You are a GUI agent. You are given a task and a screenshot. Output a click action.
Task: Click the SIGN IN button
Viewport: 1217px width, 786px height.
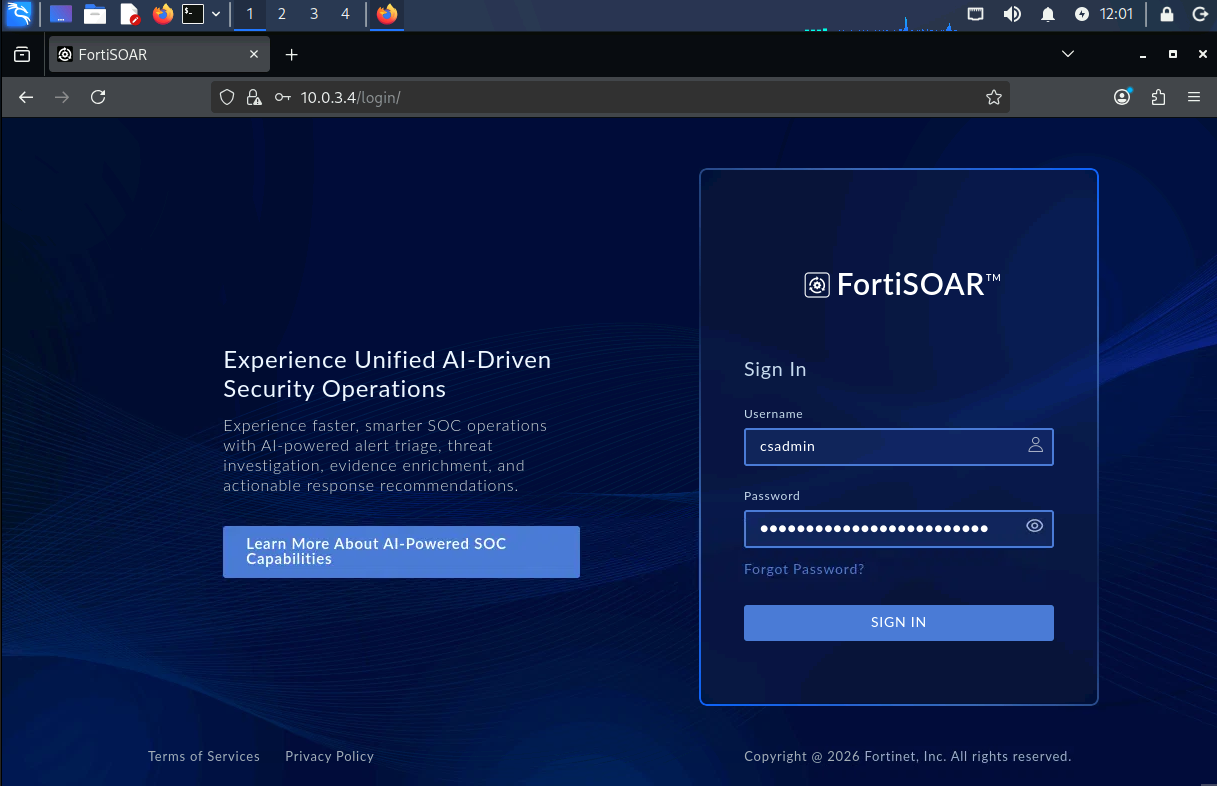(899, 622)
